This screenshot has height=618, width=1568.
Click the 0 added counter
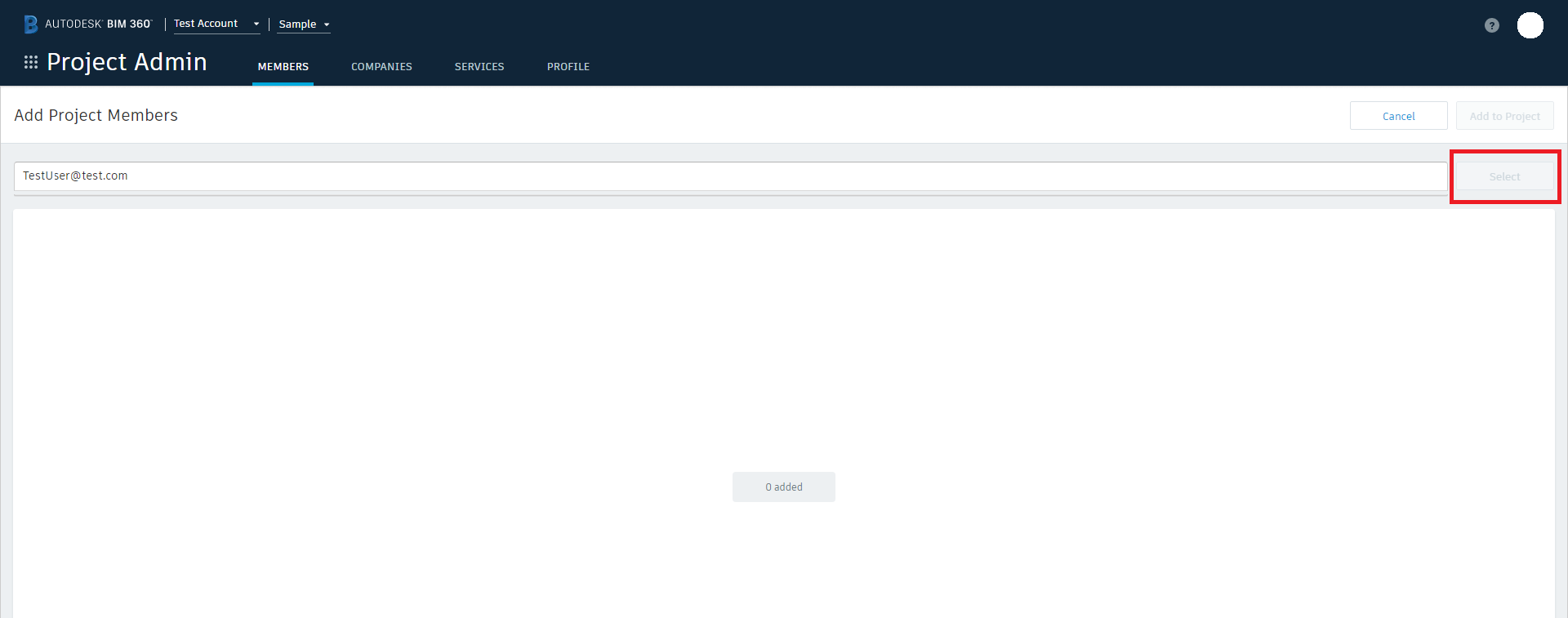tap(784, 487)
